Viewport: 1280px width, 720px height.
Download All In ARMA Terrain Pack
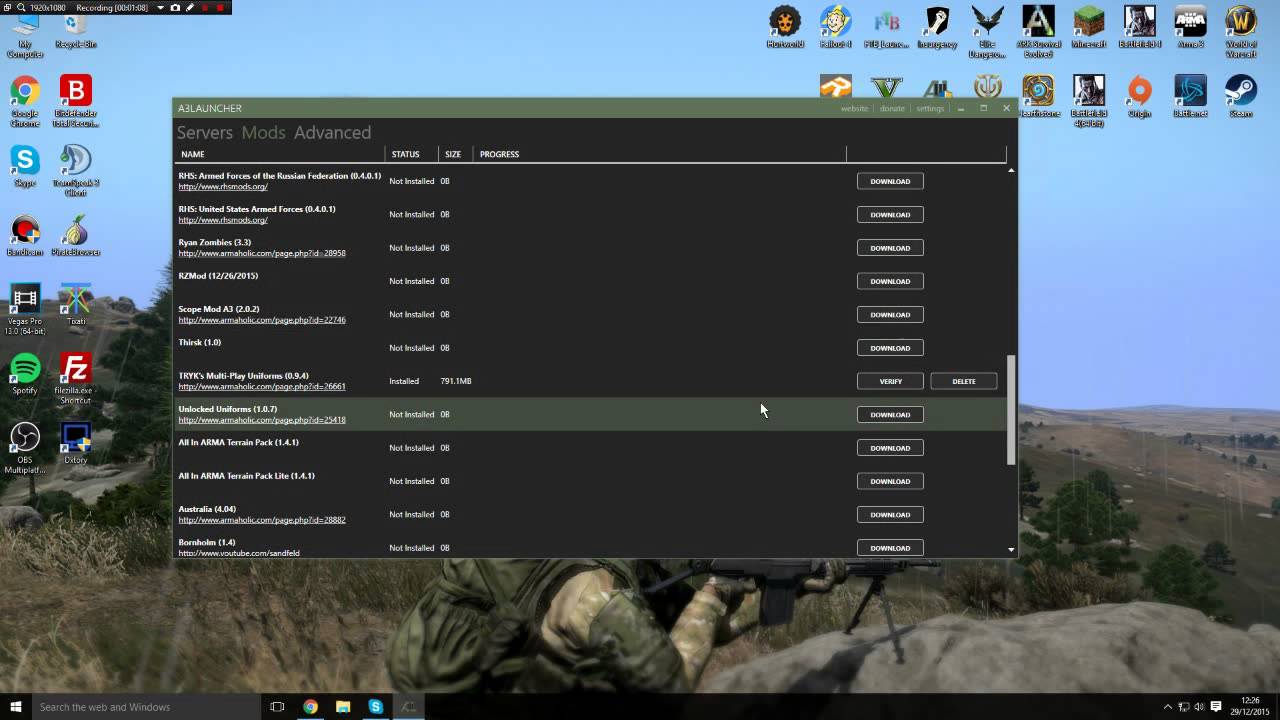pos(890,448)
